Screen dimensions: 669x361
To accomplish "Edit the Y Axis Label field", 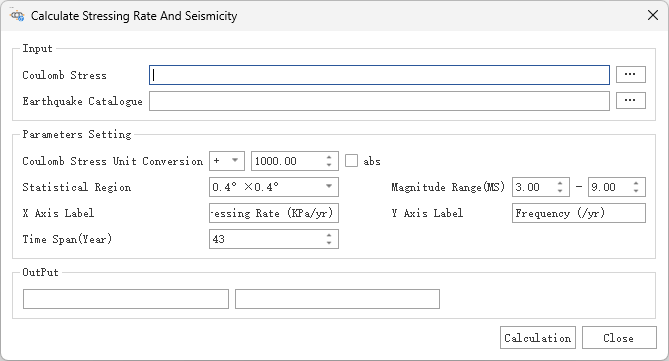I will (x=579, y=213).
